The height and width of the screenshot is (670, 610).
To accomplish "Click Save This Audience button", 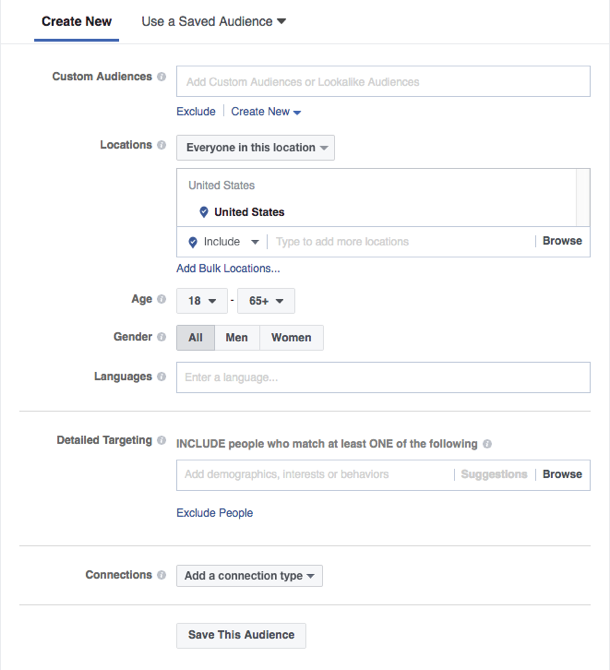I will (x=241, y=635).
